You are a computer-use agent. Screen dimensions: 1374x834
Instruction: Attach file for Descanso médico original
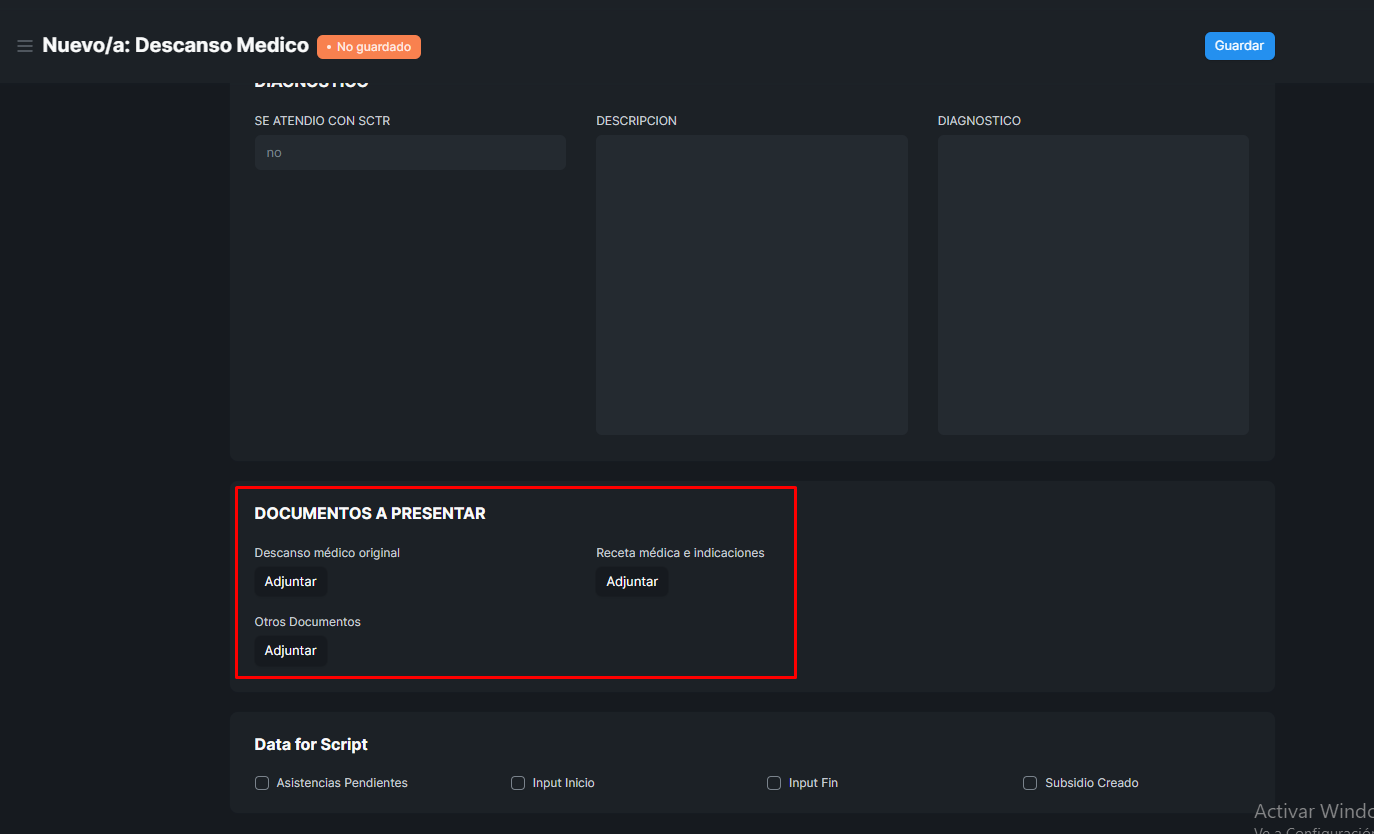[x=290, y=582]
